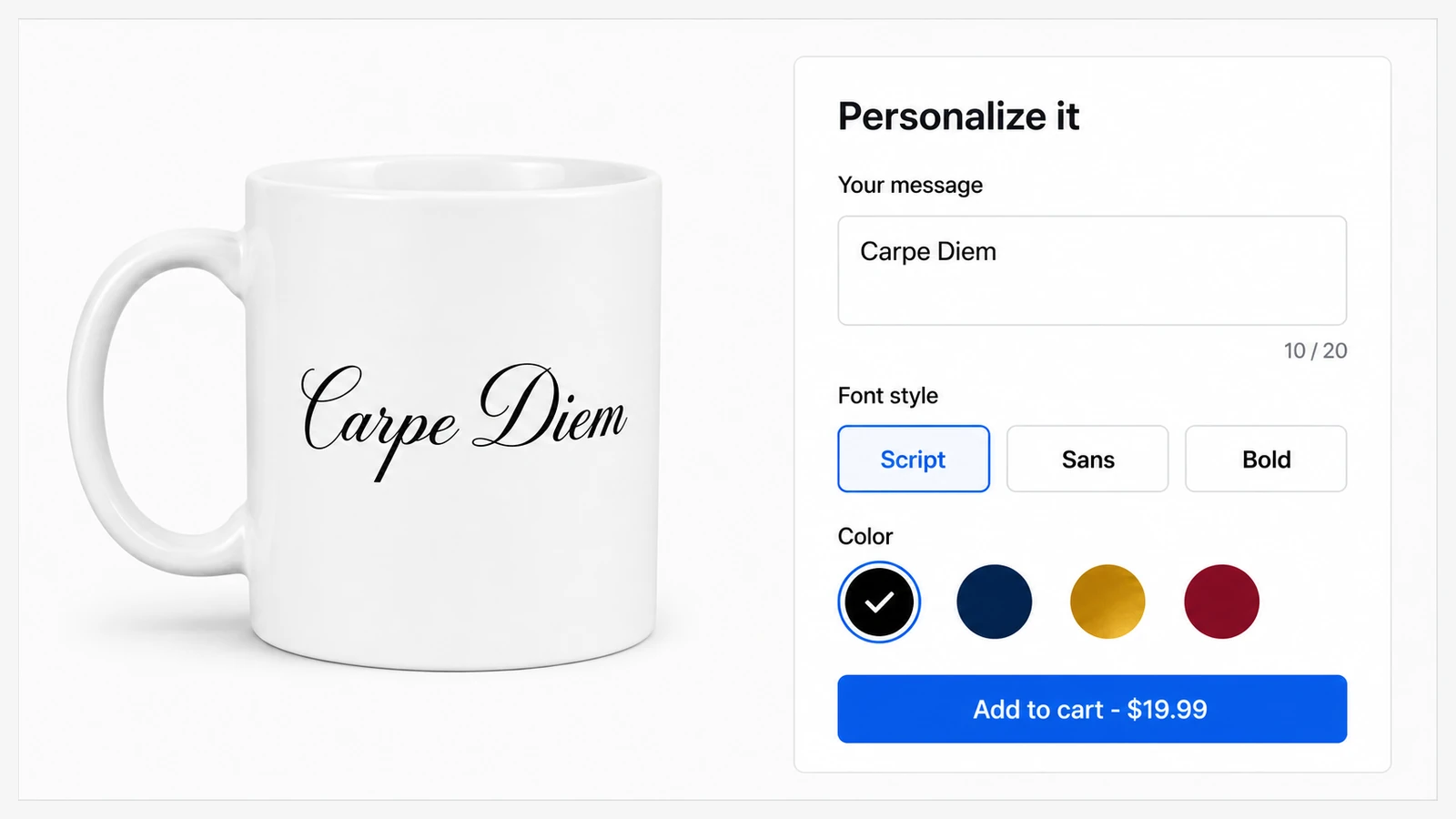The width and height of the screenshot is (1456, 819).
Task: Switch font style to Script
Action: point(914,459)
